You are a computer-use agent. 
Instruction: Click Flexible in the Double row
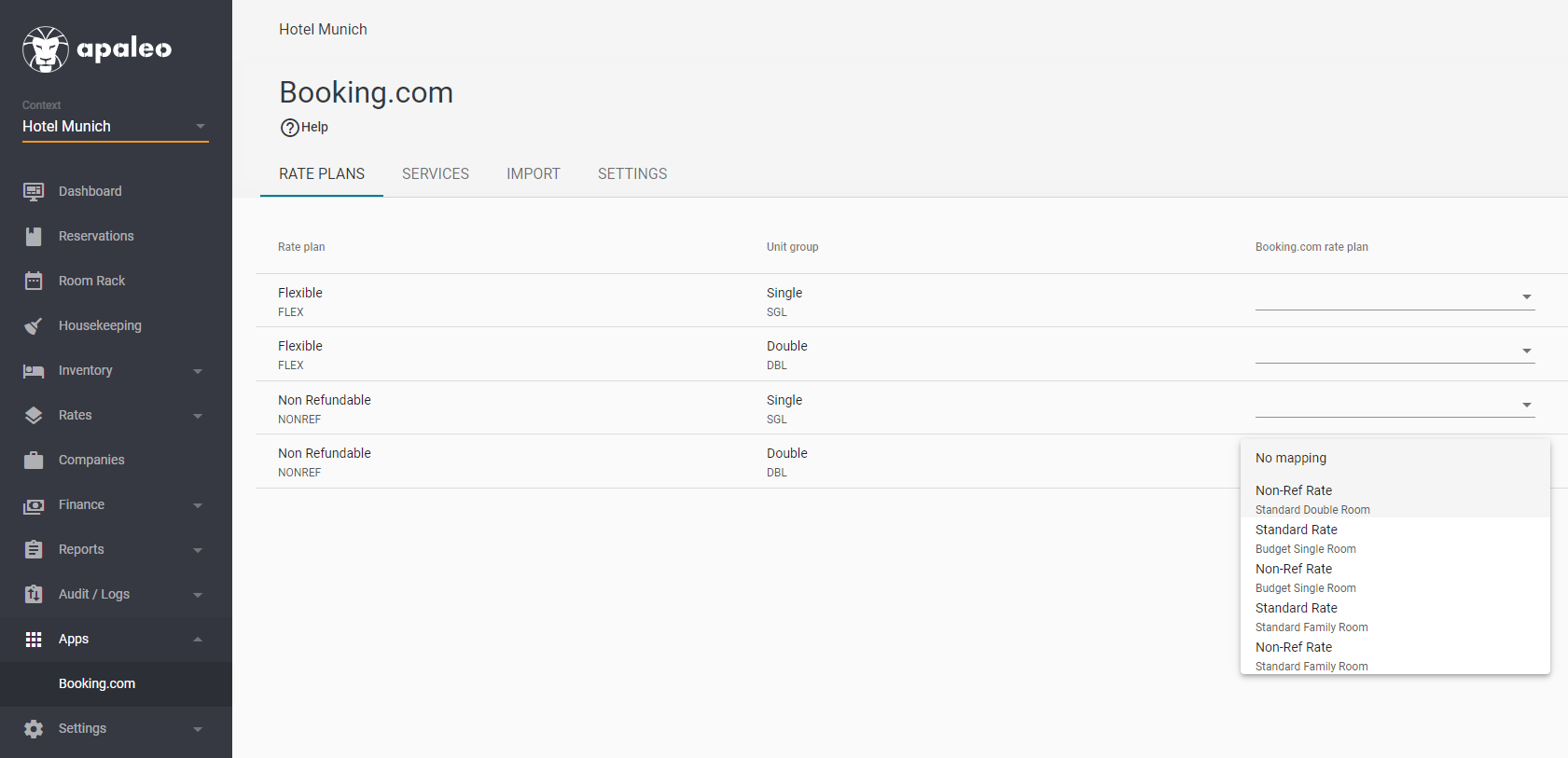[x=300, y=346]
